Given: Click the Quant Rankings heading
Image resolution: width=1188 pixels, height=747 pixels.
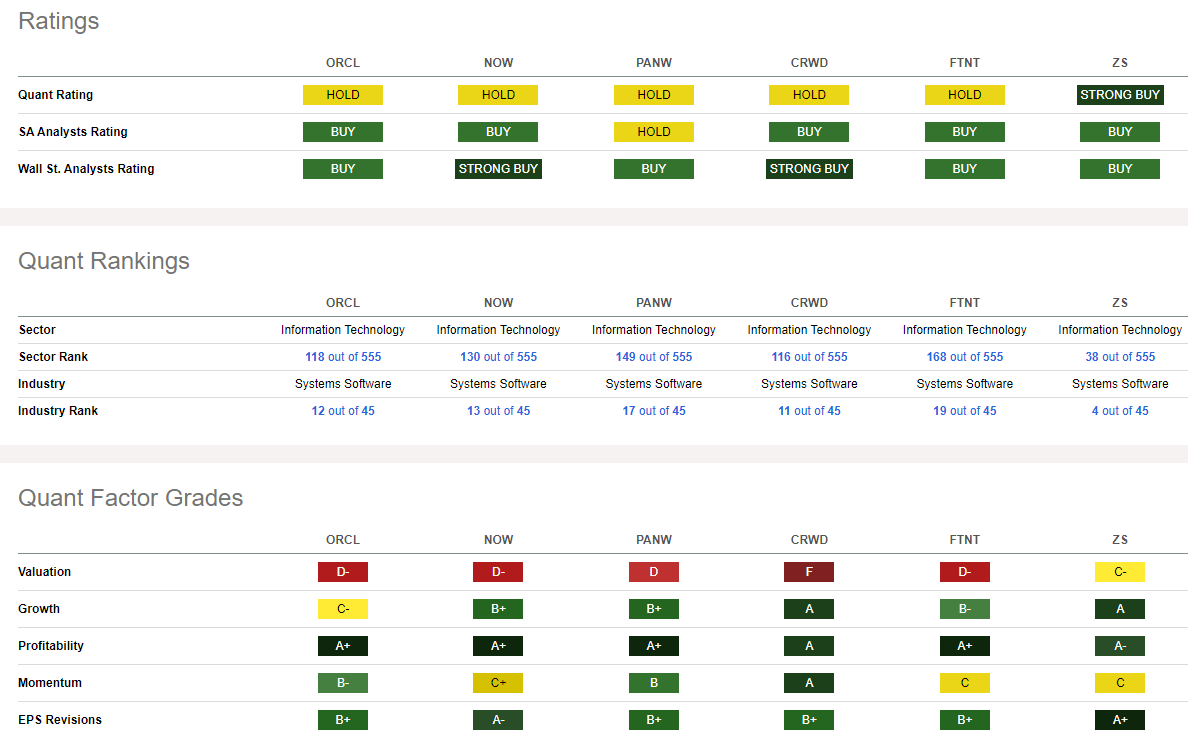Looking at the screenshot, I should 104,261.
